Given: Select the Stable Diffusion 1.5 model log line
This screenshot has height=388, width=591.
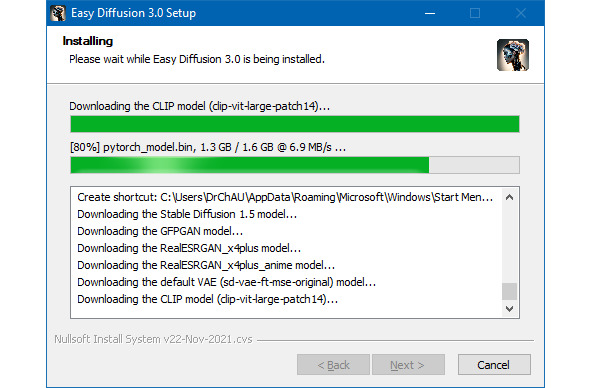Looking at the screenshot, I should tap(187, 214).
